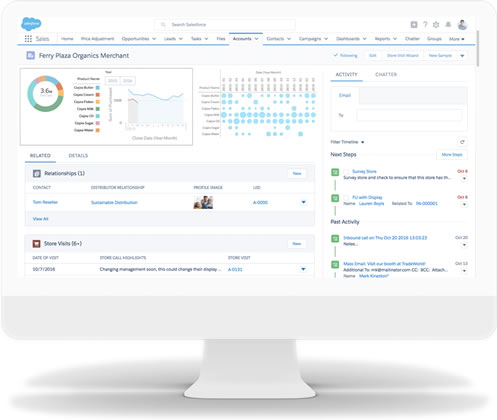This screenshot has height=420, width=497.
Task: Click the Store Visits section icon
Action: point(36,244)
